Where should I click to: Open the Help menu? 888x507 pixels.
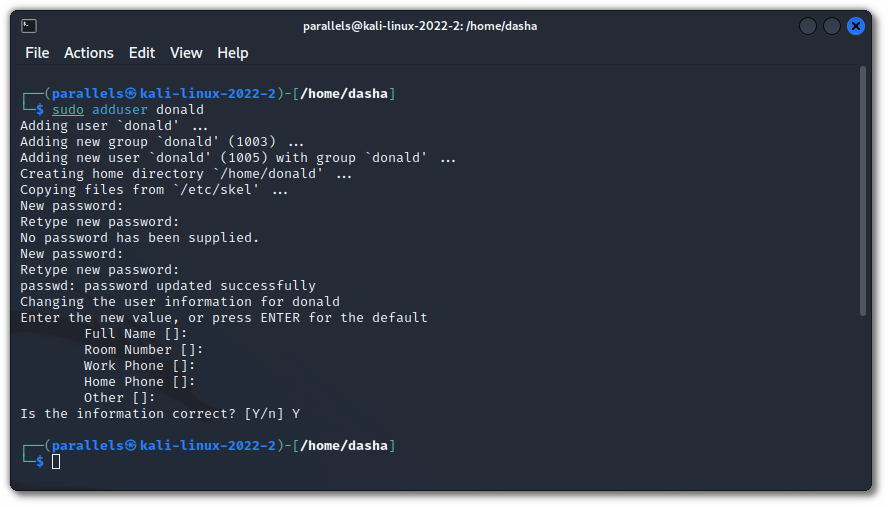tap(233, 53)
